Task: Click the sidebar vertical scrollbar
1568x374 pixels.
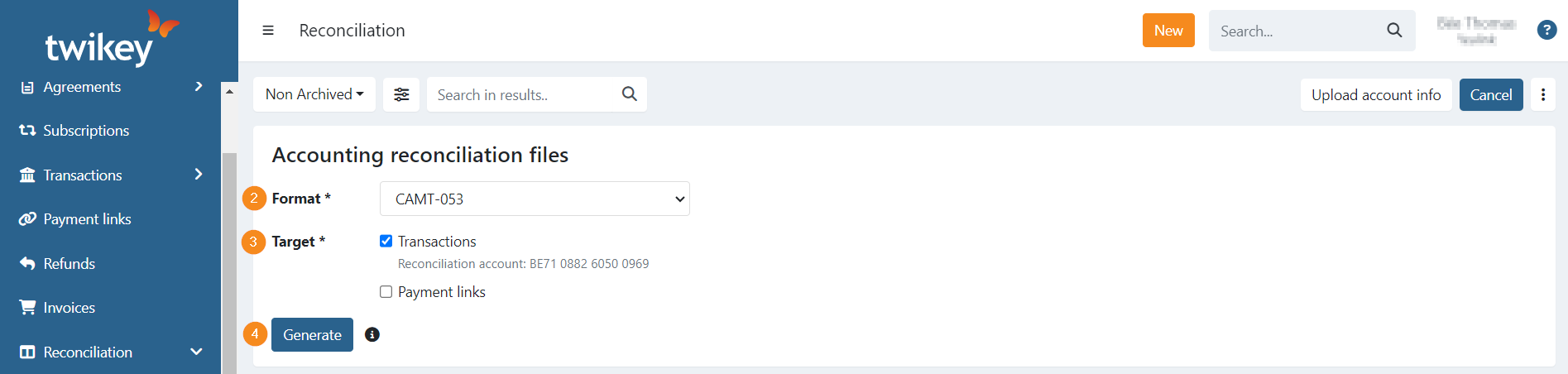Action: tap(229, 248)
